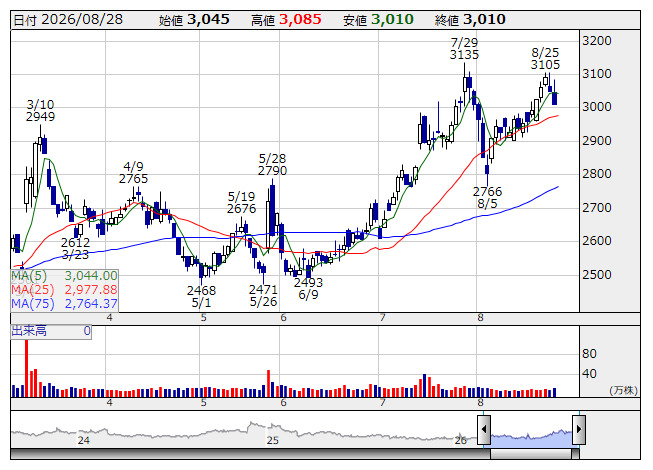
Task: Click the 80 volume axis label
Action: pos(589,354)
